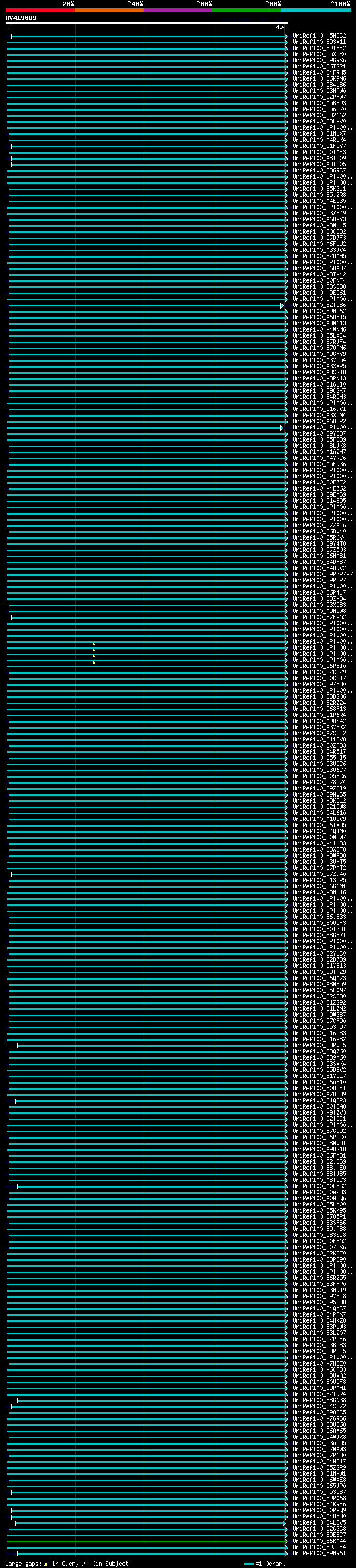Click the AV419609 query sequence label
The height and width of the screenshot is (1568, 356).
point(21,18)
